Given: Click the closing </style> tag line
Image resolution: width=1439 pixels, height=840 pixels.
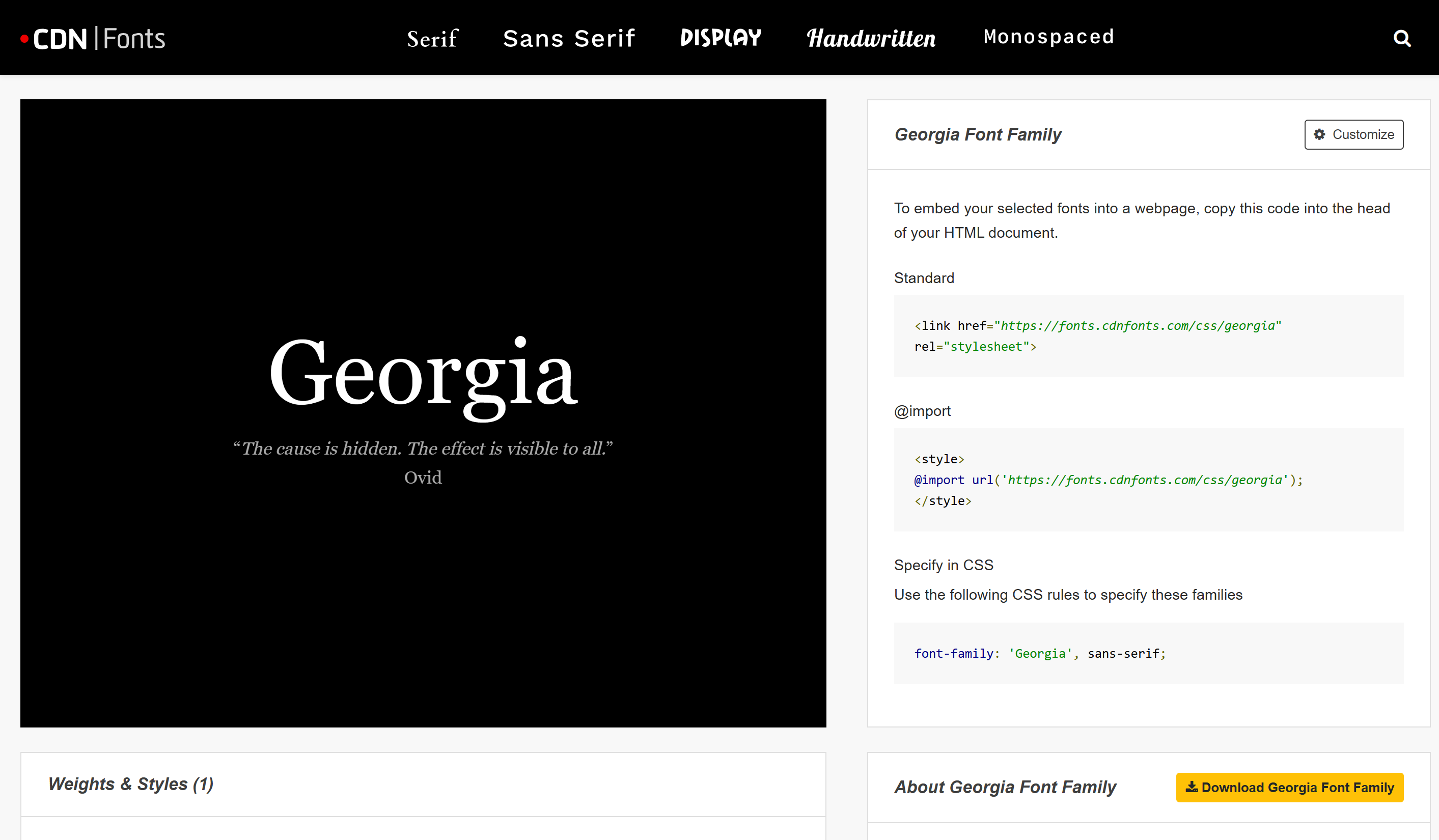Looking at the screenshot, I should (x=943, y=501).
